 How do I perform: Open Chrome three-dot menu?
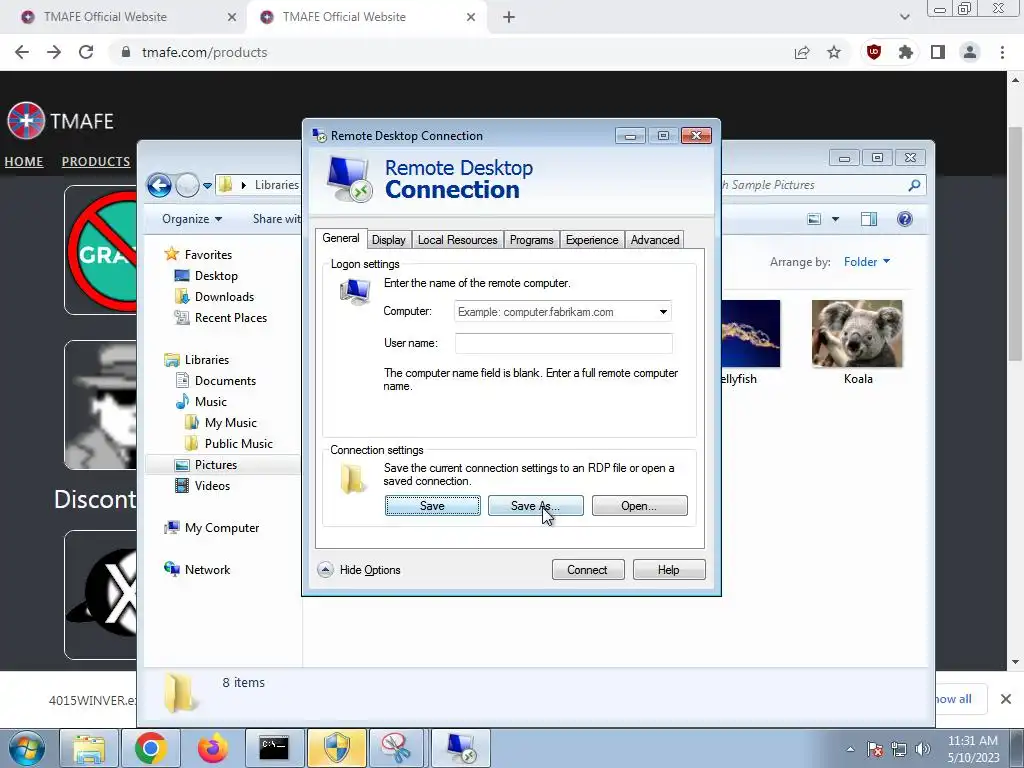(1002, 52)
